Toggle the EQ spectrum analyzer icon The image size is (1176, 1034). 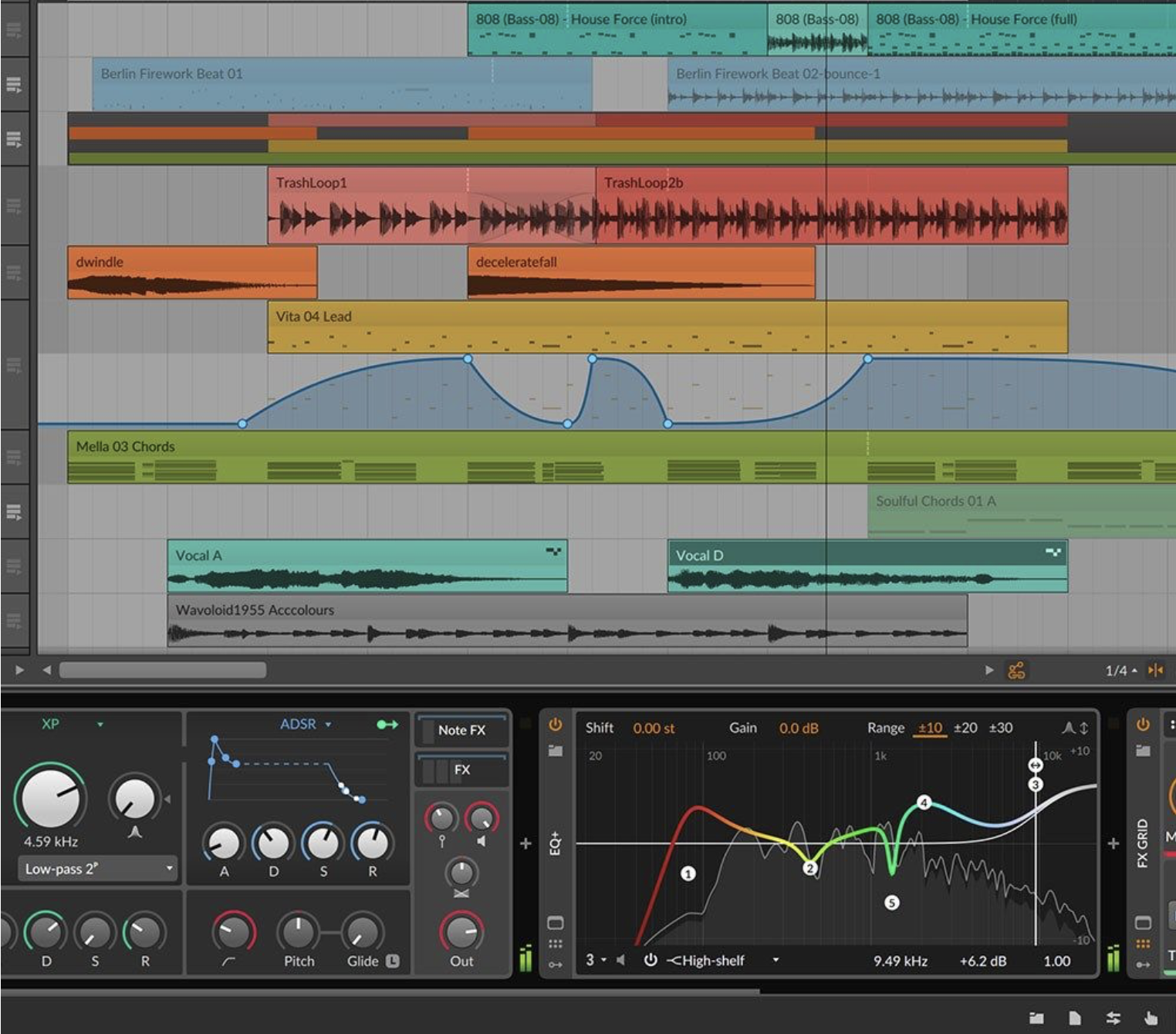1068,728
